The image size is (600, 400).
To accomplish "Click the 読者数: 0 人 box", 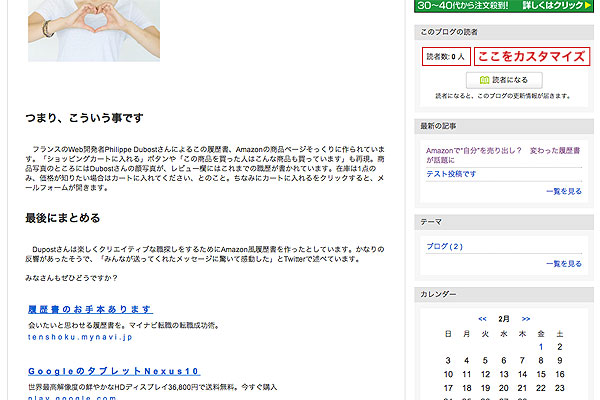I will tap(446, 57).
